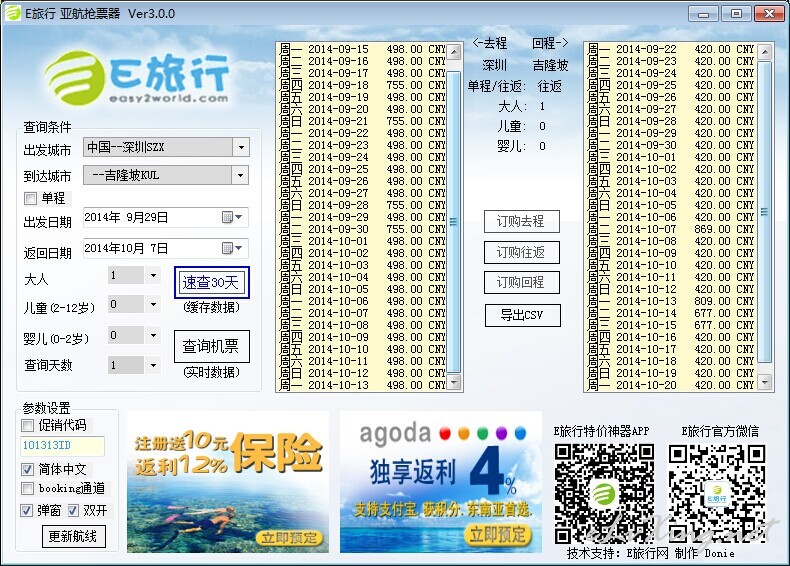Image resolution: width=790 pixels, height=566 pixels.
Task: Click the promo code field 101313ID
Action: pos(62,446)
